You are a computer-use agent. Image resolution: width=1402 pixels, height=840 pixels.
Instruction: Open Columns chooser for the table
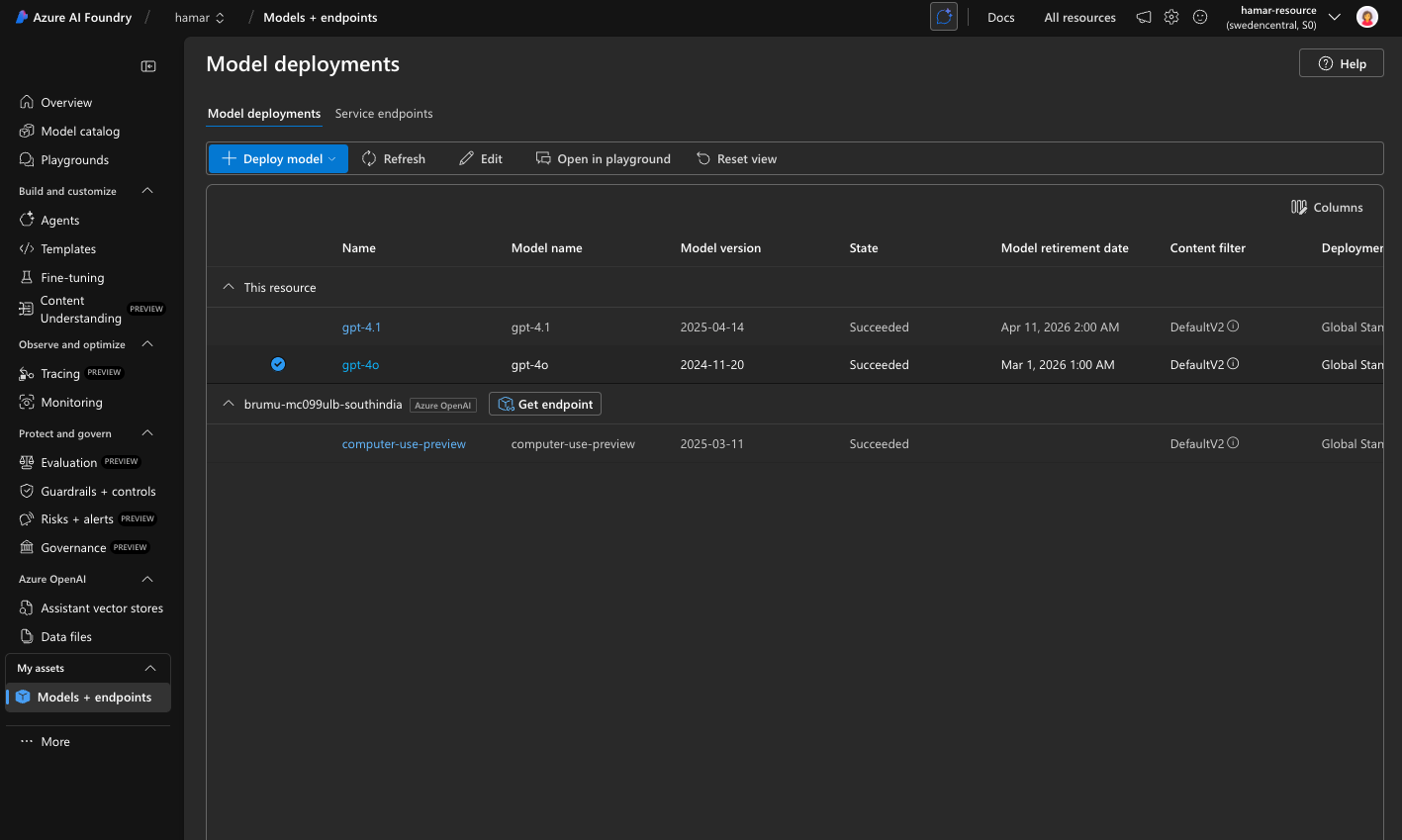coord(1327,207)
